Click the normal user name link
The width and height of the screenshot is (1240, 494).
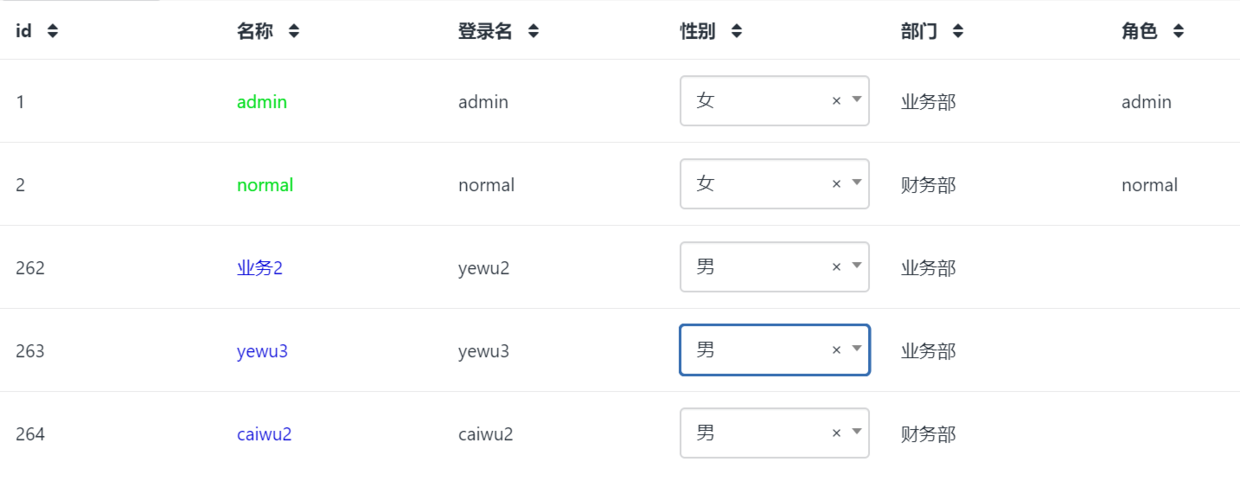point(265,185)
